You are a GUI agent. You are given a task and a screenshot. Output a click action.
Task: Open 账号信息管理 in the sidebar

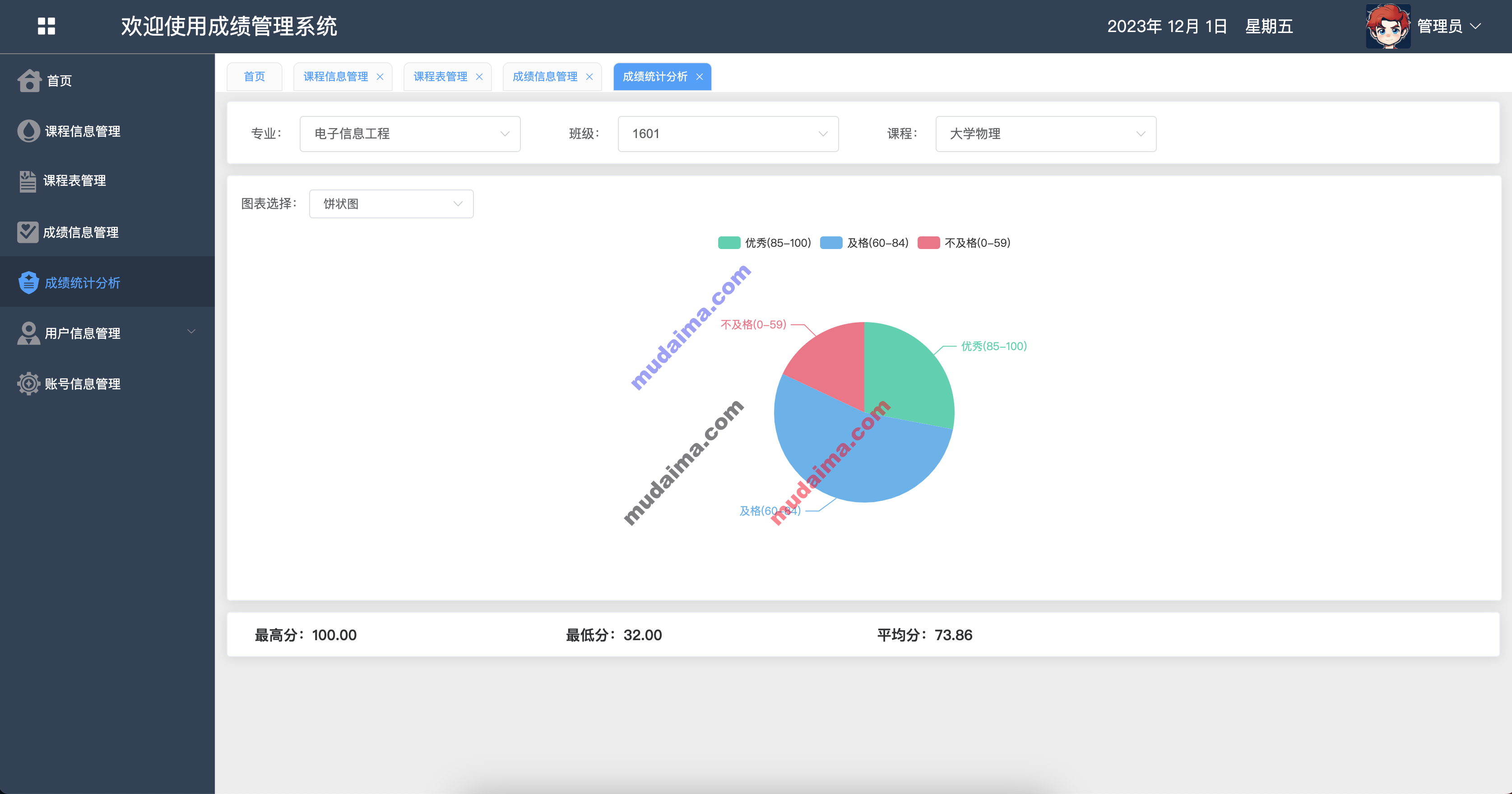(x=107, y=383)
